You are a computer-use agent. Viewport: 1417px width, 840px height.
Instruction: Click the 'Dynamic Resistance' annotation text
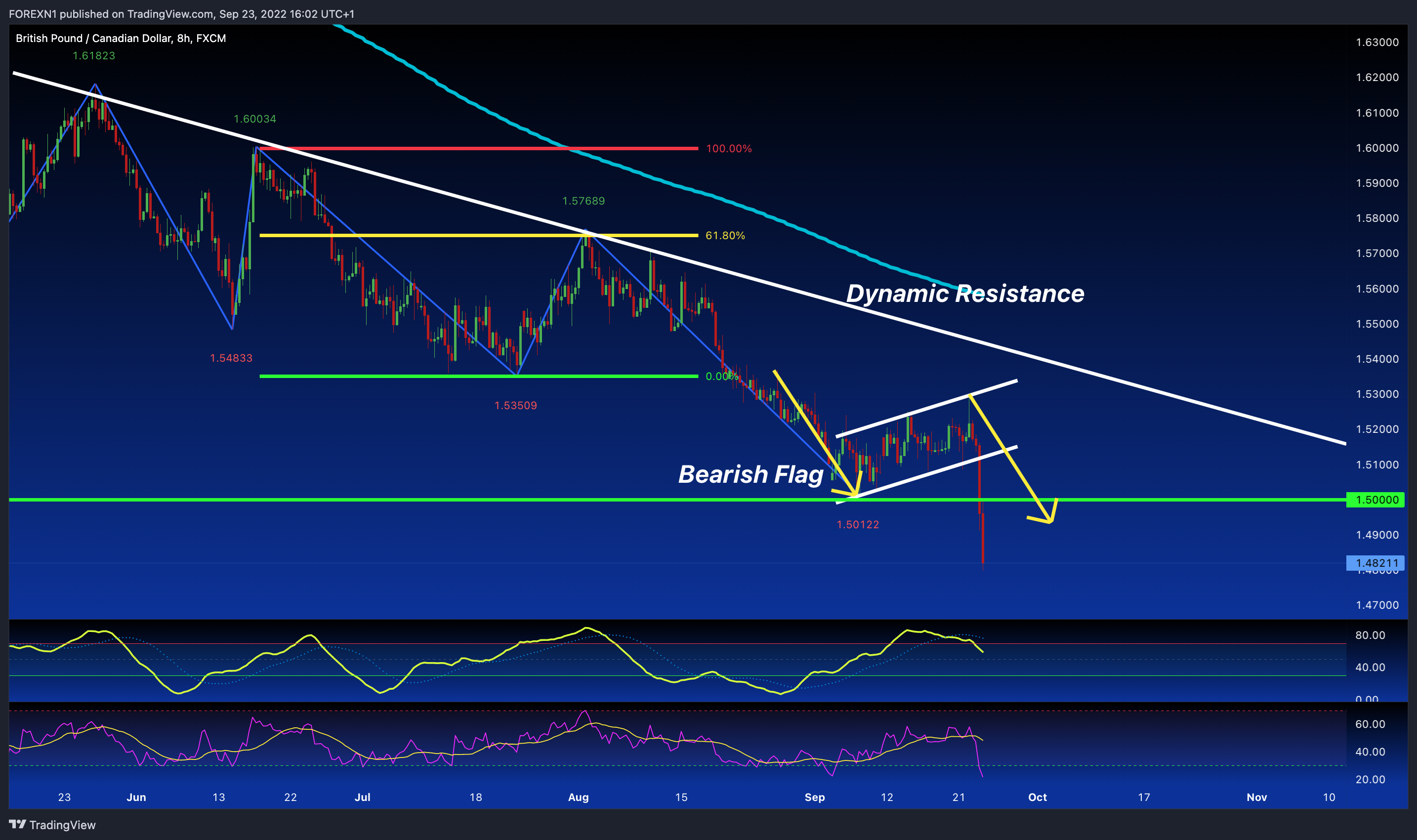[965, 293]
